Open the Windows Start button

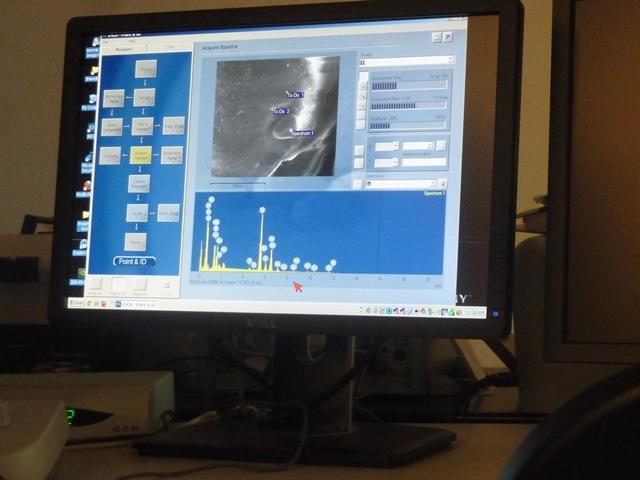pyautogui.click(x=76, y=303)
